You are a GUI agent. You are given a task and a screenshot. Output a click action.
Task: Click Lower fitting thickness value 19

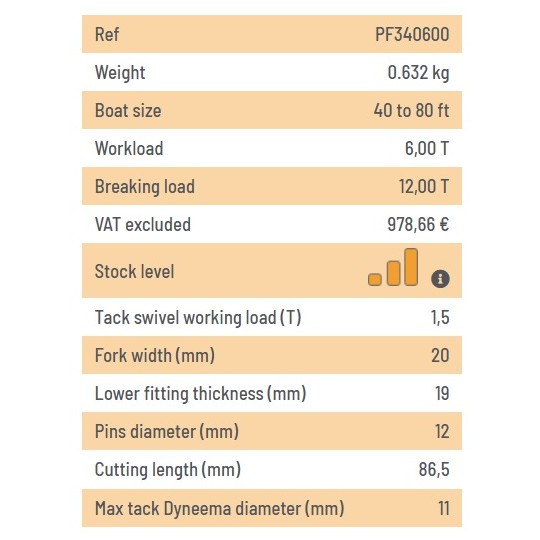click(x=443, y=393)
